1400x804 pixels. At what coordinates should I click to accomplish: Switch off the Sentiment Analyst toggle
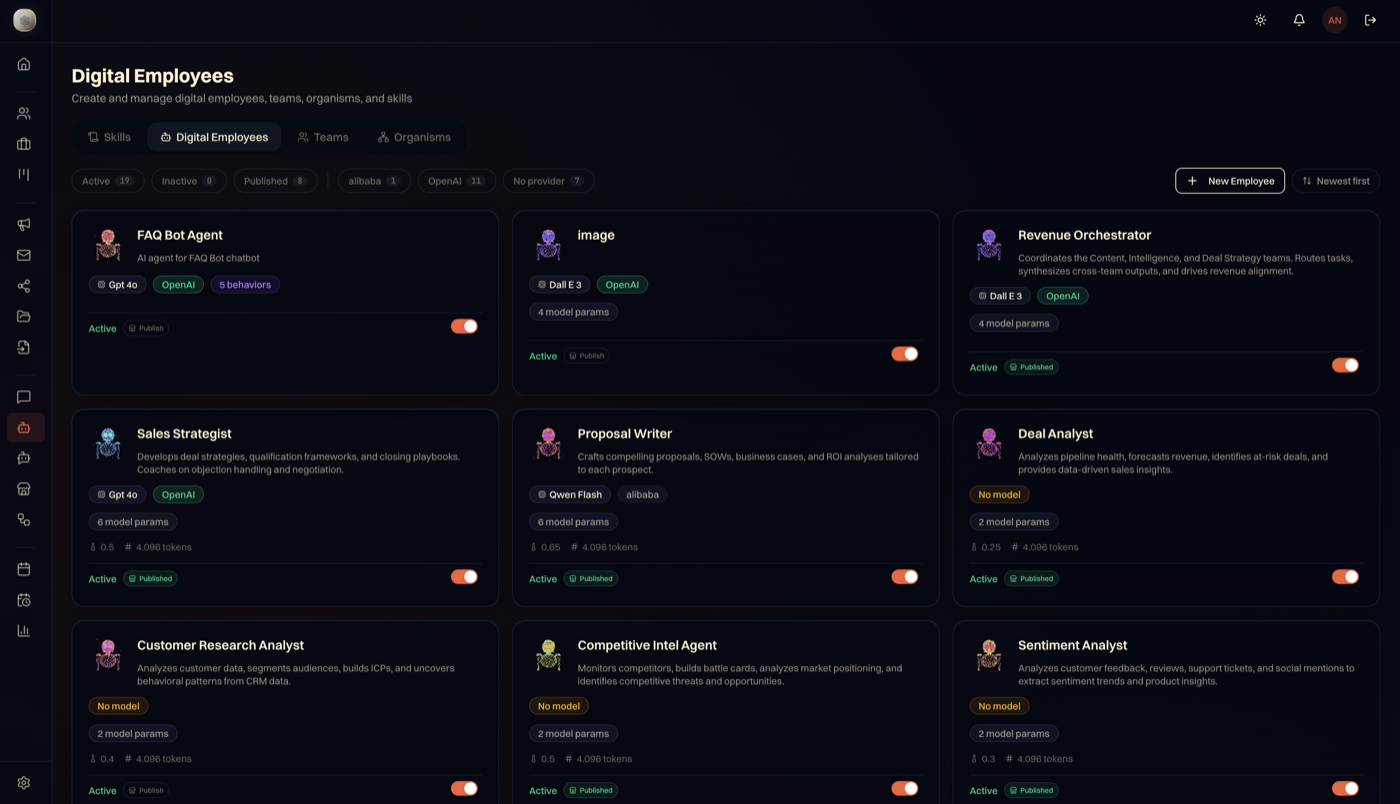(1345, 788)
